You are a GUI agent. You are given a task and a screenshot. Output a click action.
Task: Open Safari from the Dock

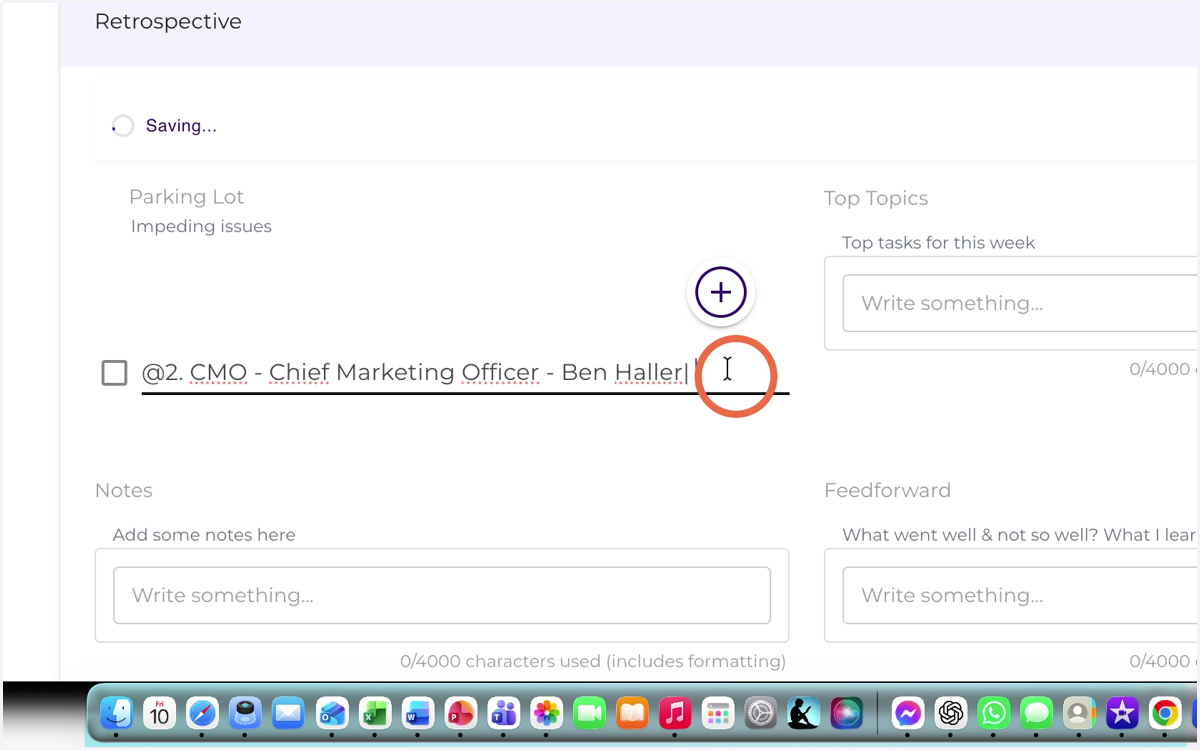203,712
